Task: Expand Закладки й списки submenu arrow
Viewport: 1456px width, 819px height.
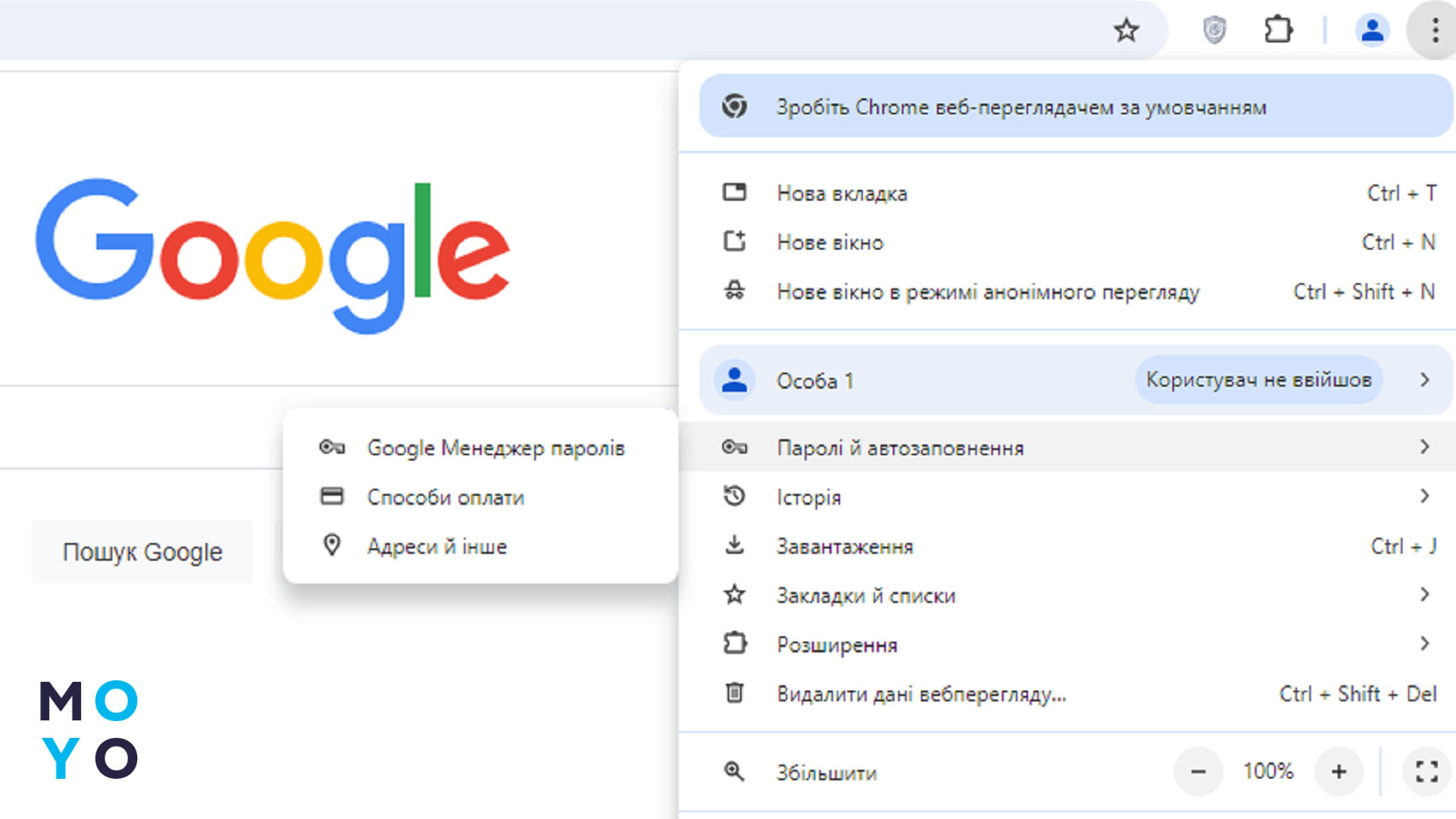Action: click(x=1424, y=595)
